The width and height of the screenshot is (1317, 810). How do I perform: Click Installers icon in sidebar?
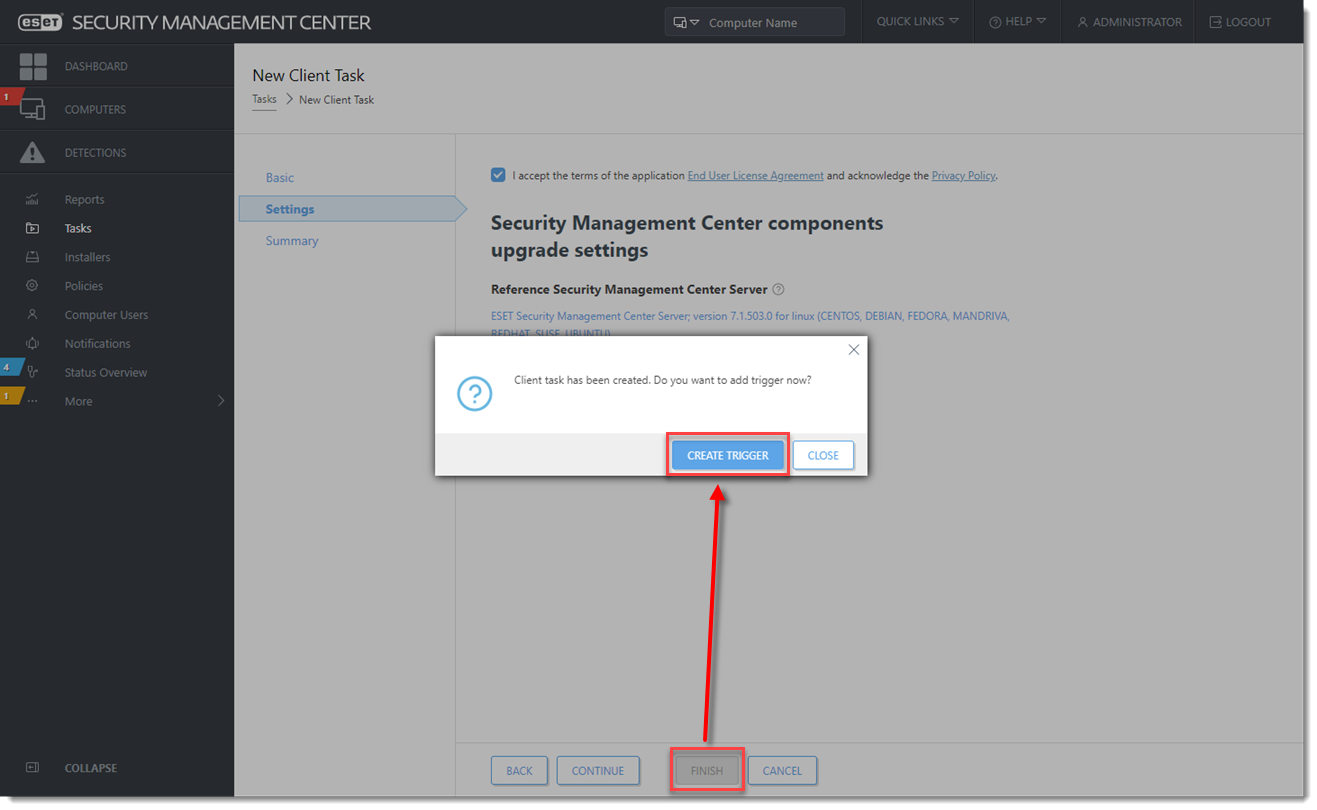32,257
